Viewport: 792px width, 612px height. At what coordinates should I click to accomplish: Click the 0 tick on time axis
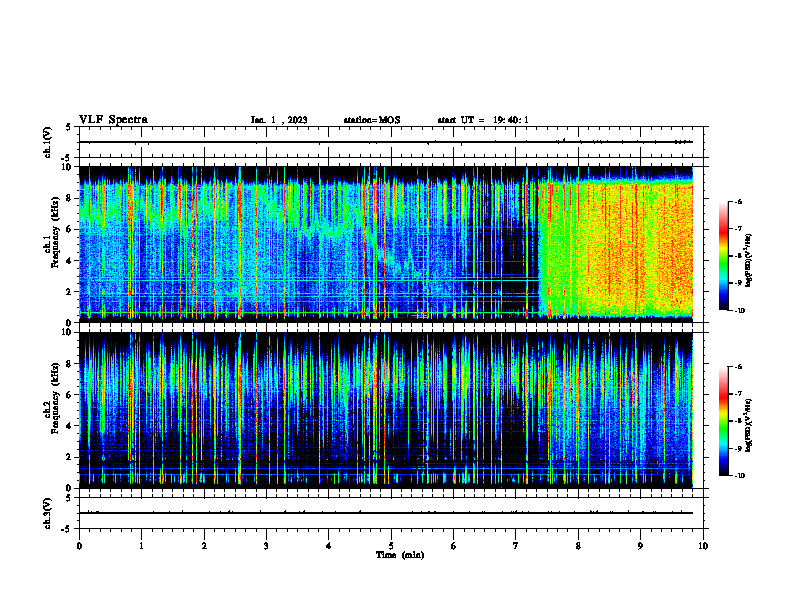[x=79, y=546]
